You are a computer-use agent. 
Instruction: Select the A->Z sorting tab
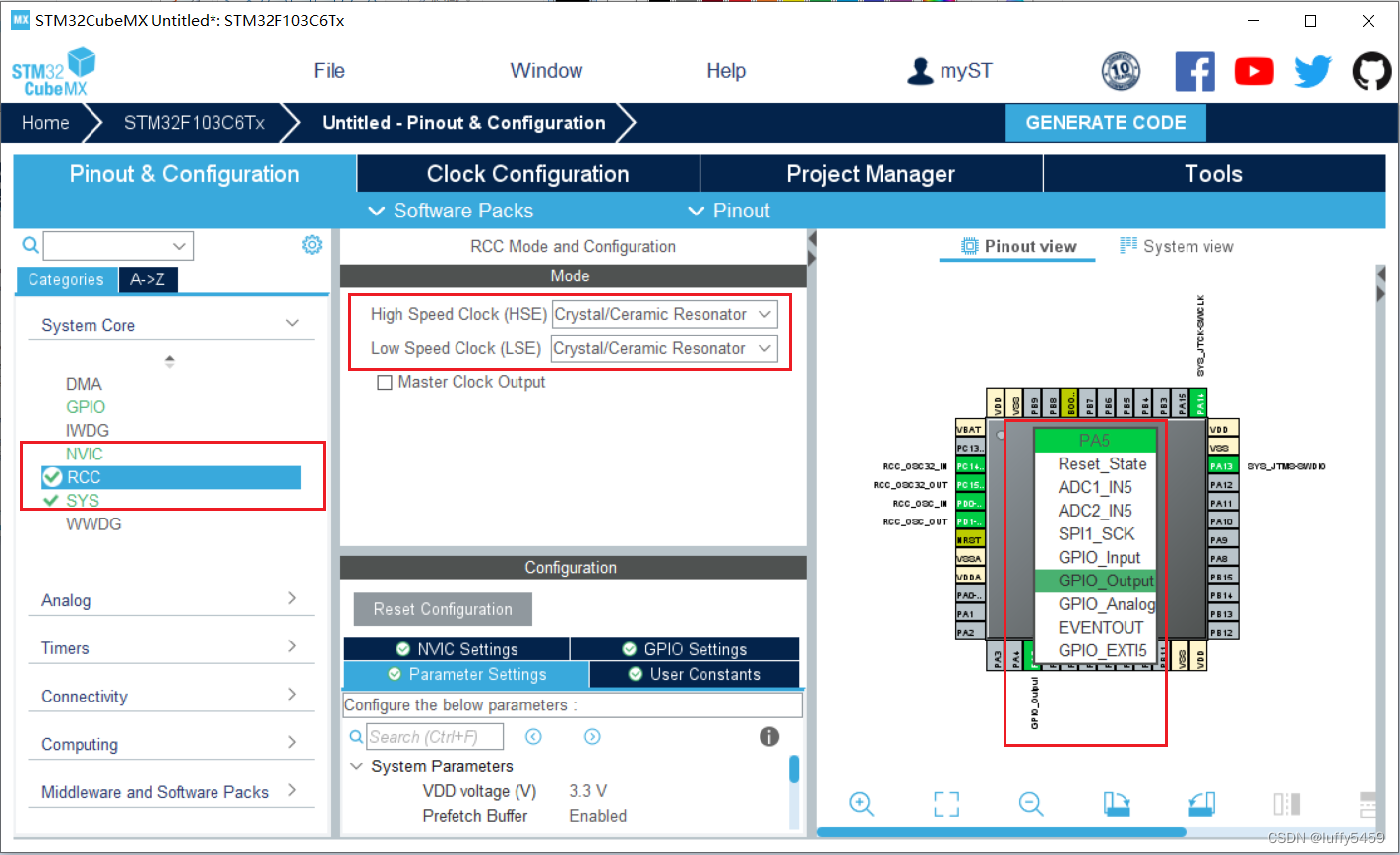tap(148, 279)
